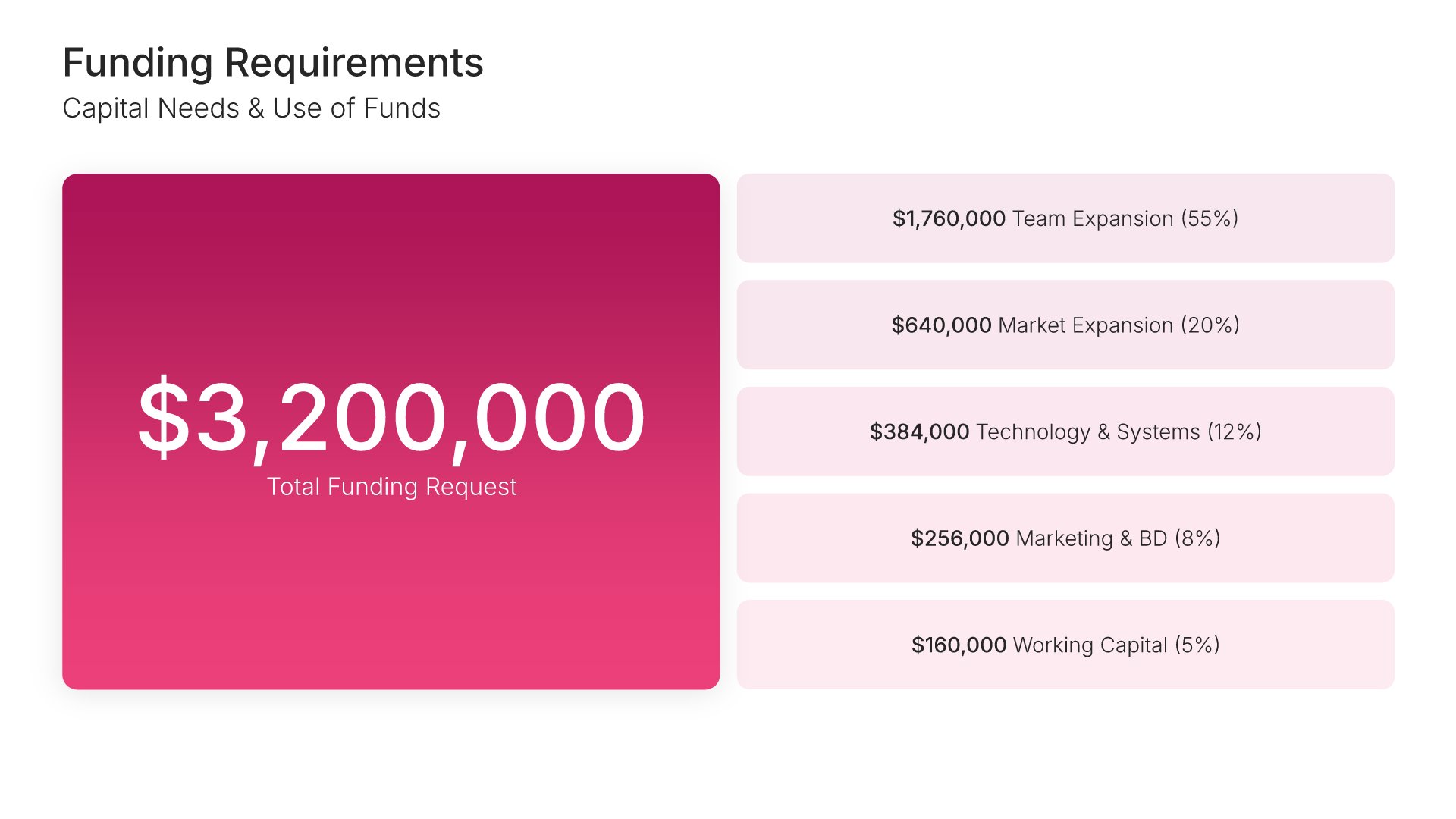Click the $1,760,000 amount

[949, 218]
